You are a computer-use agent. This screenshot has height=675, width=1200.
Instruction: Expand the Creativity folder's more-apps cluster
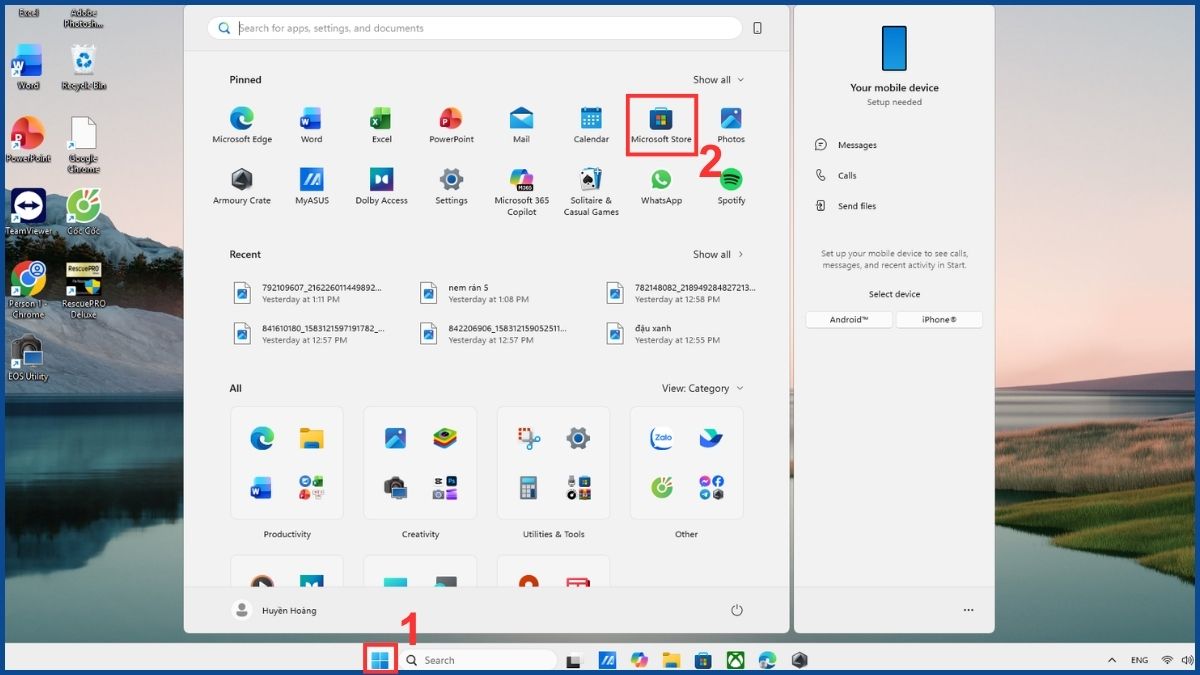[x=445, y=487]
